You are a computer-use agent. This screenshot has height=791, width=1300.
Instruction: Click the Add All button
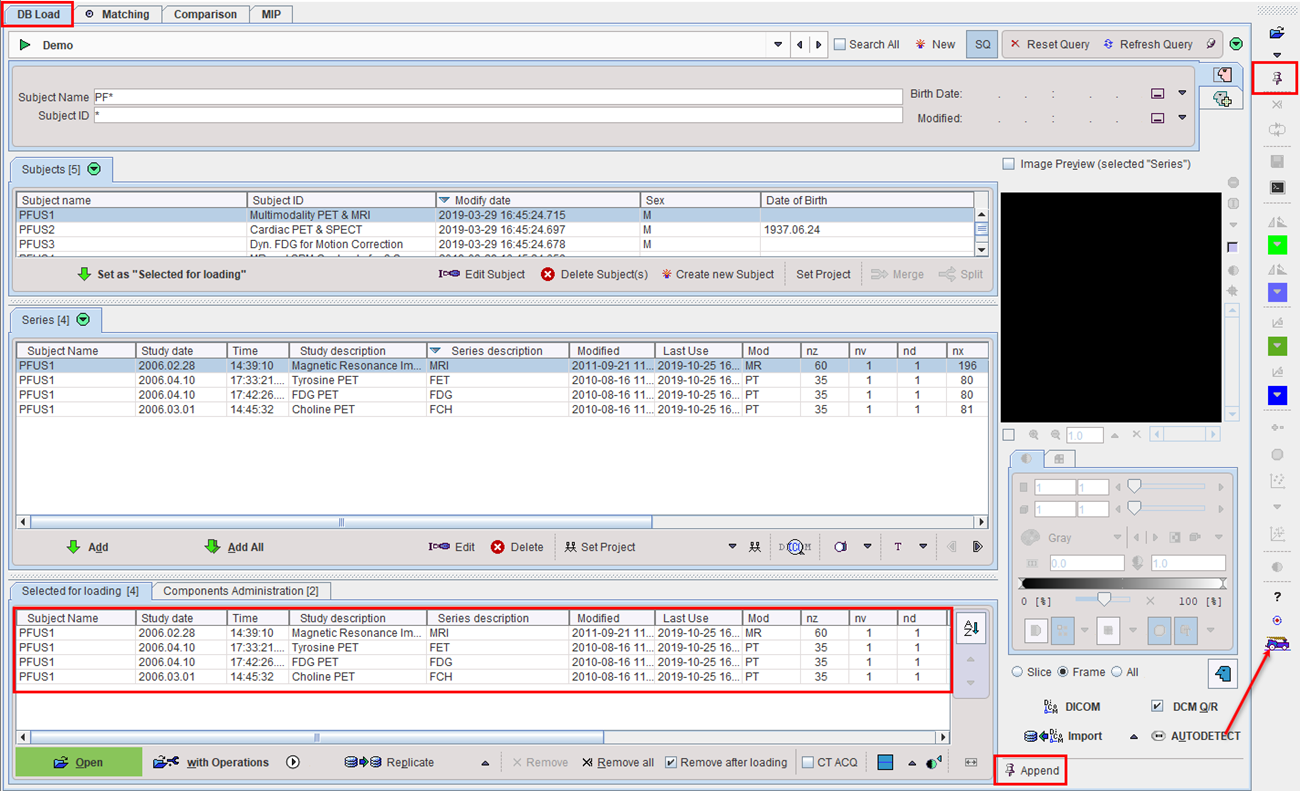(235, 547)
